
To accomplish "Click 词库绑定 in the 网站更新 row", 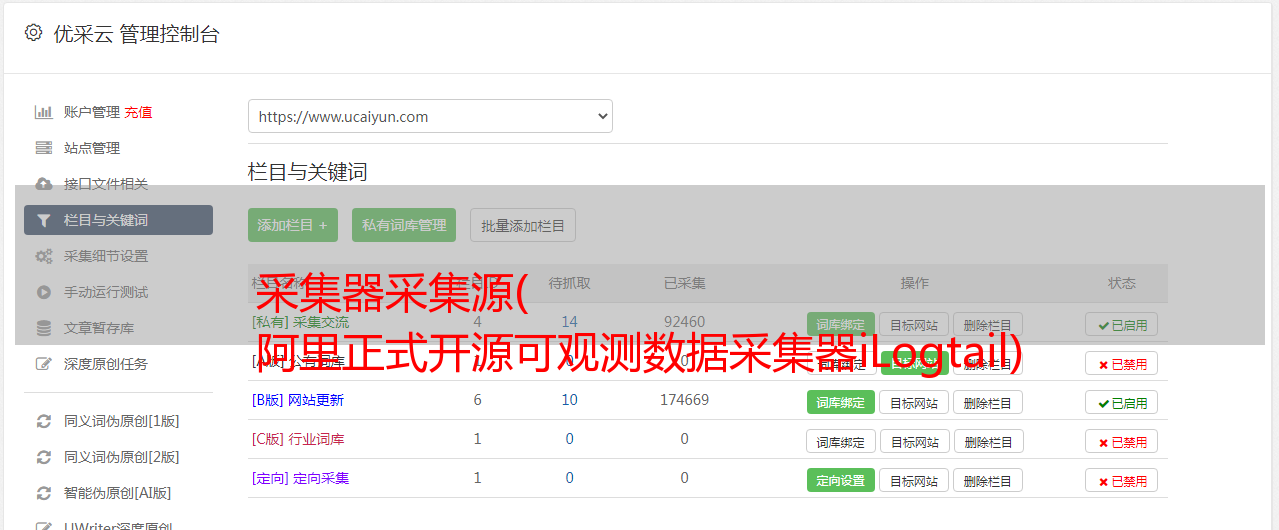I will tap(841, 403).
